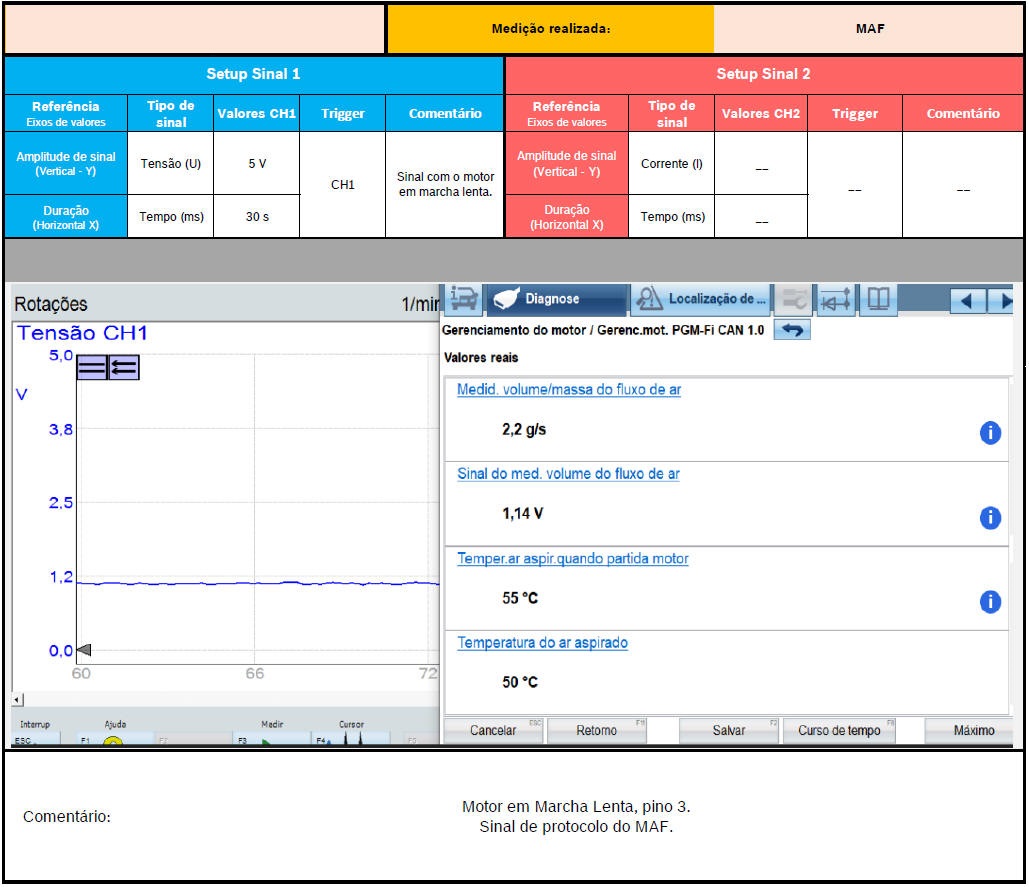Image resolution: width=1029 pixels, height=887 pixels.
Task: Click the back arrow beside PGM-Fi CAN 1.0
Action: tap(792, 330)
